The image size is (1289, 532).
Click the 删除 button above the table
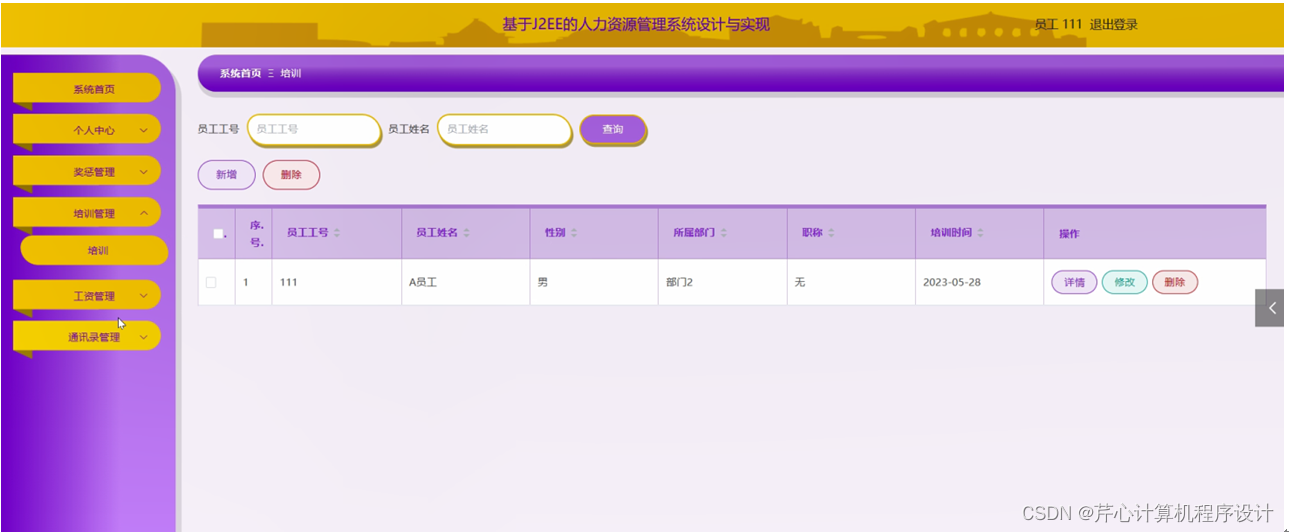(291, 175)
